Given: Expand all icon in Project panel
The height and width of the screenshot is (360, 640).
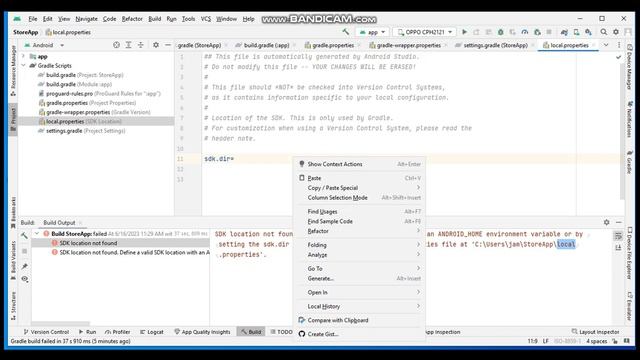Looking at the screenshot, I should tap(128, 45).
